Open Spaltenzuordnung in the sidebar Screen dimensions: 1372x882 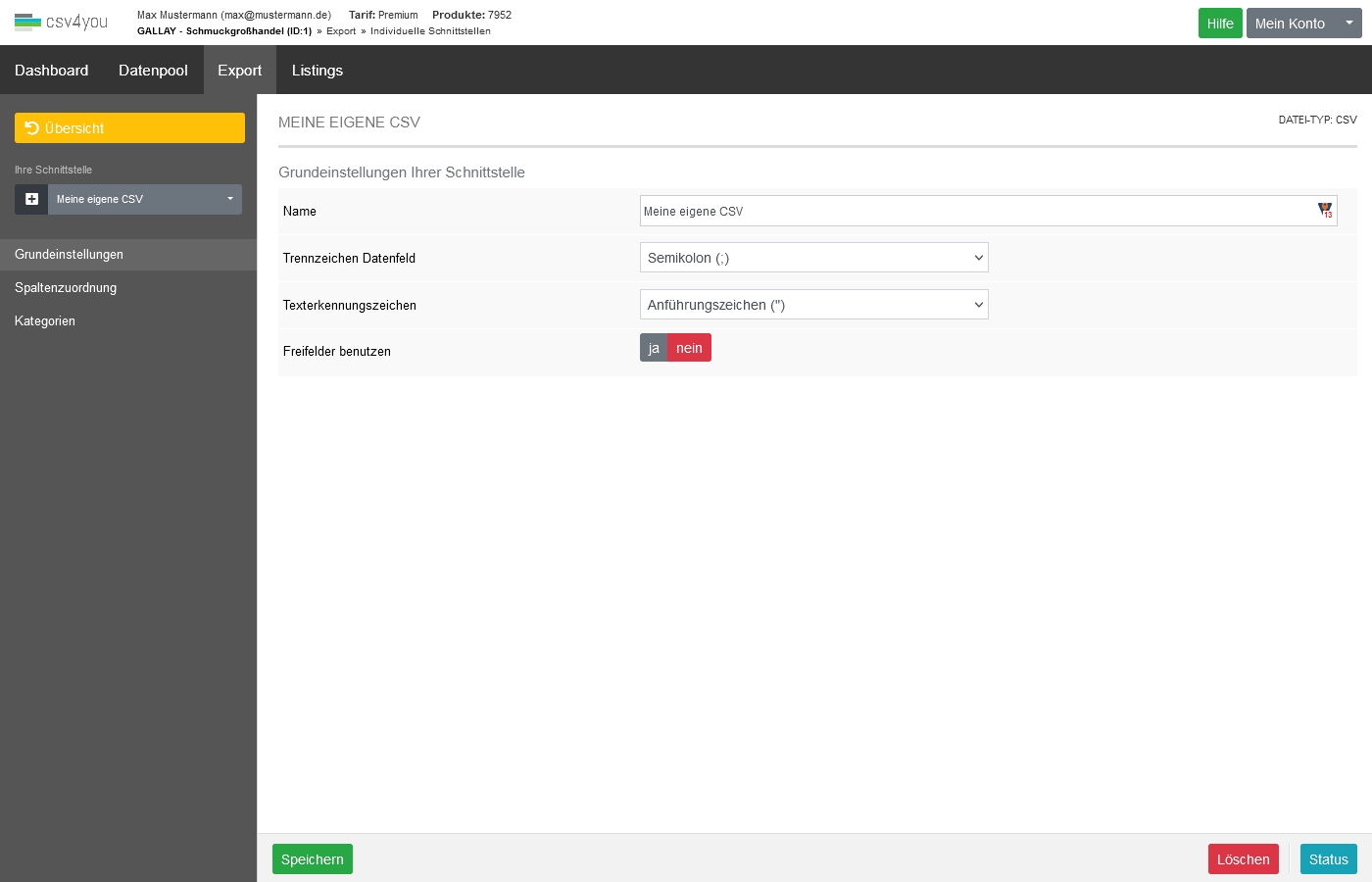pos(66,288)
